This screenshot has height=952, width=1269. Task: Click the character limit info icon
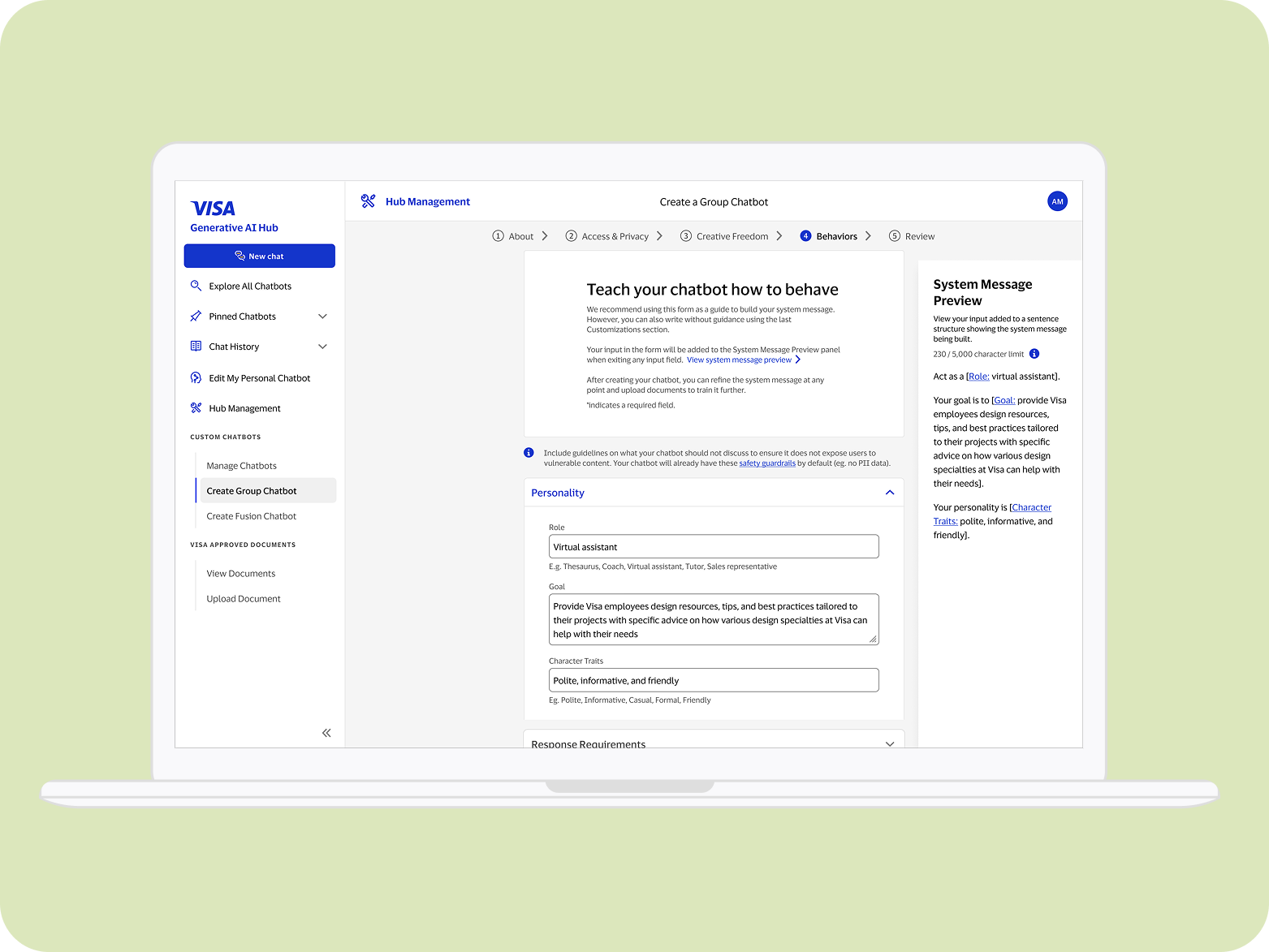1034,354
